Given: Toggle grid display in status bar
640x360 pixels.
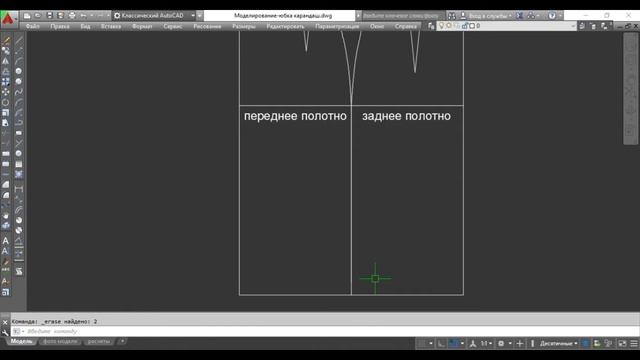Looking at the screenshot, I should (x=422, y=344).
